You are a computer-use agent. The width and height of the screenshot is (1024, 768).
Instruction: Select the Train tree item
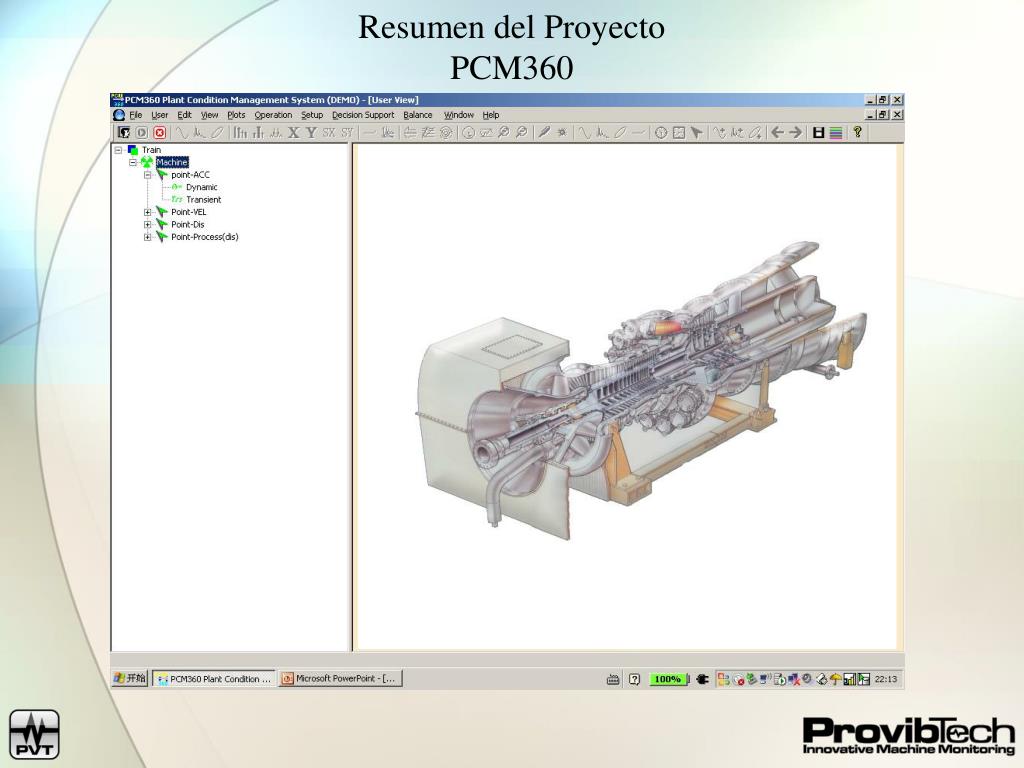152,150
